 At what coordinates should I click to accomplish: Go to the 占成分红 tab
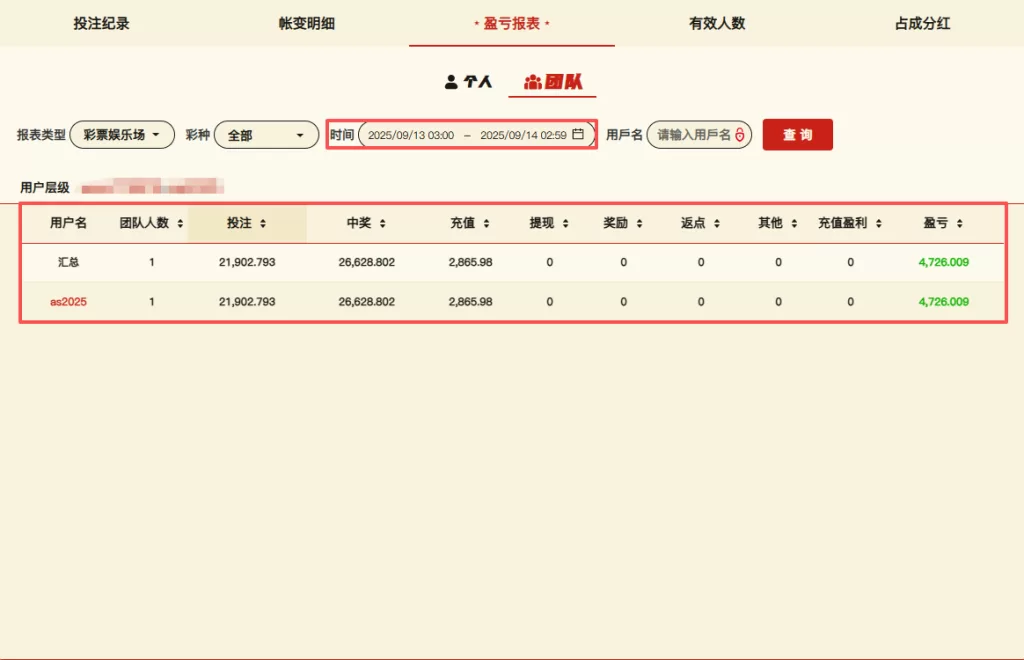[x=922, y=23]
